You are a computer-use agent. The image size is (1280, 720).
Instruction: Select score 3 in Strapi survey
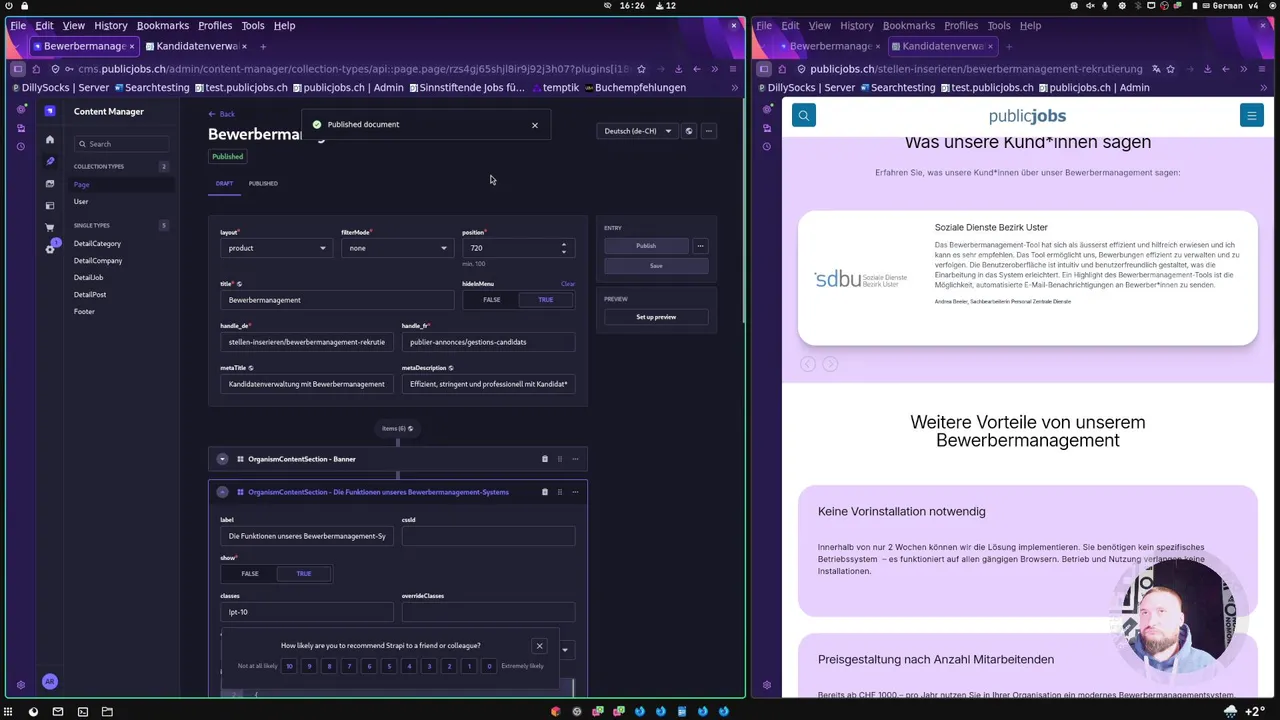coord(429,666)
